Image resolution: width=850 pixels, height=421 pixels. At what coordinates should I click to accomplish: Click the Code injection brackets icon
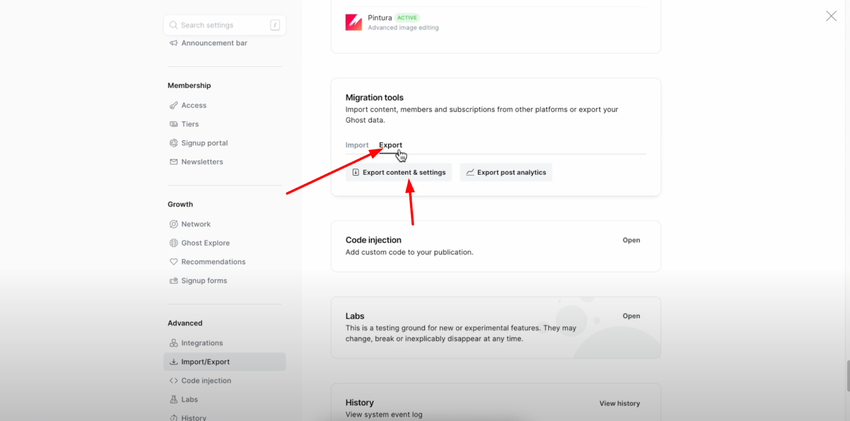pos(173,381)
